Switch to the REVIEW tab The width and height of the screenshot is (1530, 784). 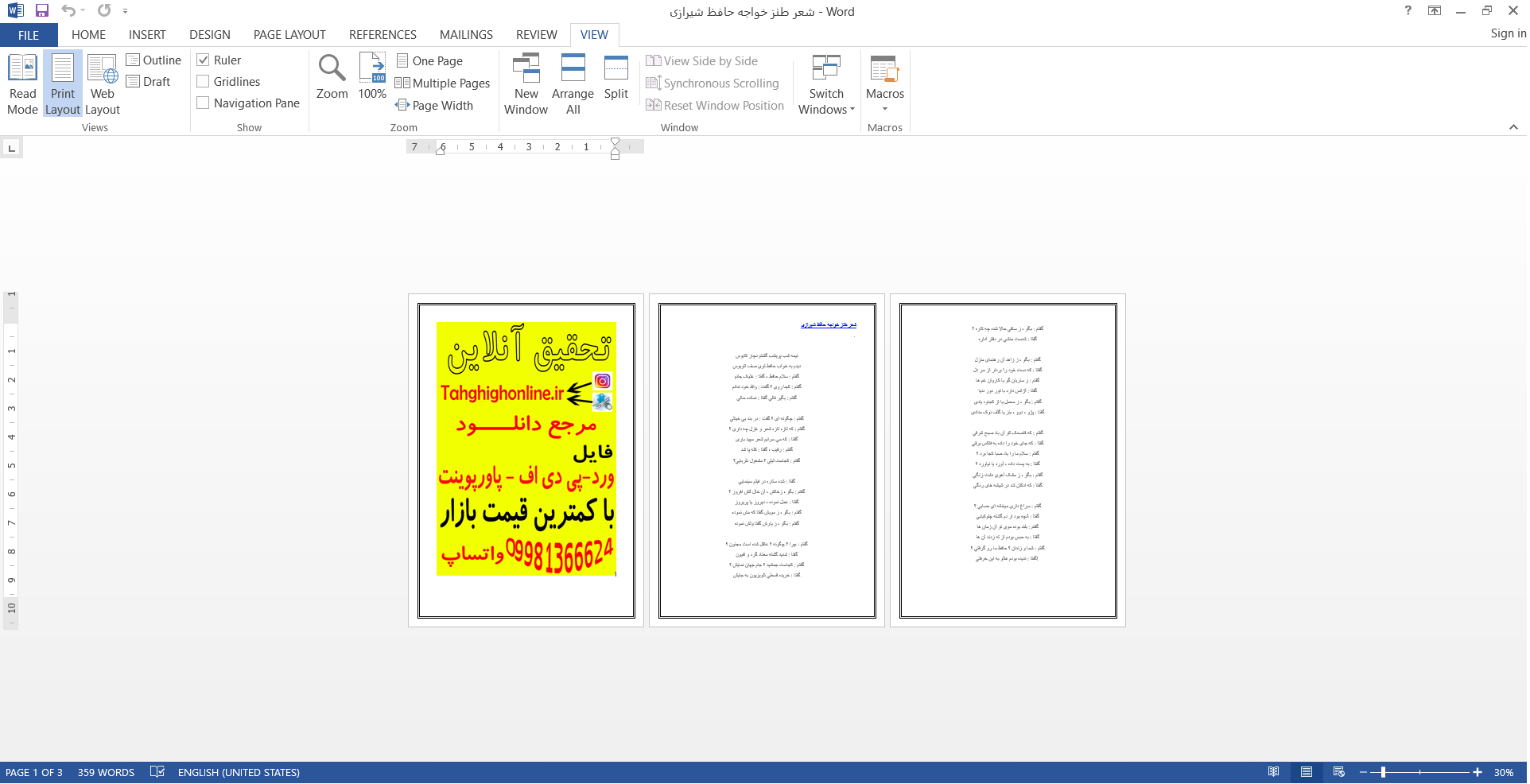[536, 35]
